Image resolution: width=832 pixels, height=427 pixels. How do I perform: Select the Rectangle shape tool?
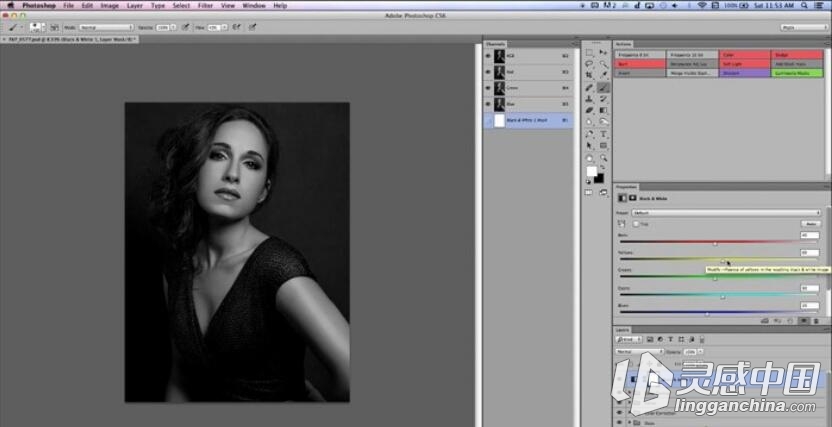pyautogui.click(x=603, y=146)
